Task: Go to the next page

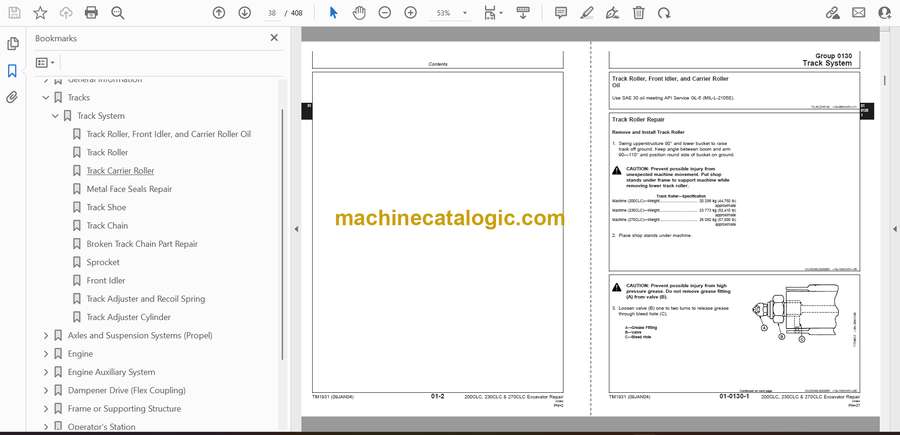Action: point(245,13)
